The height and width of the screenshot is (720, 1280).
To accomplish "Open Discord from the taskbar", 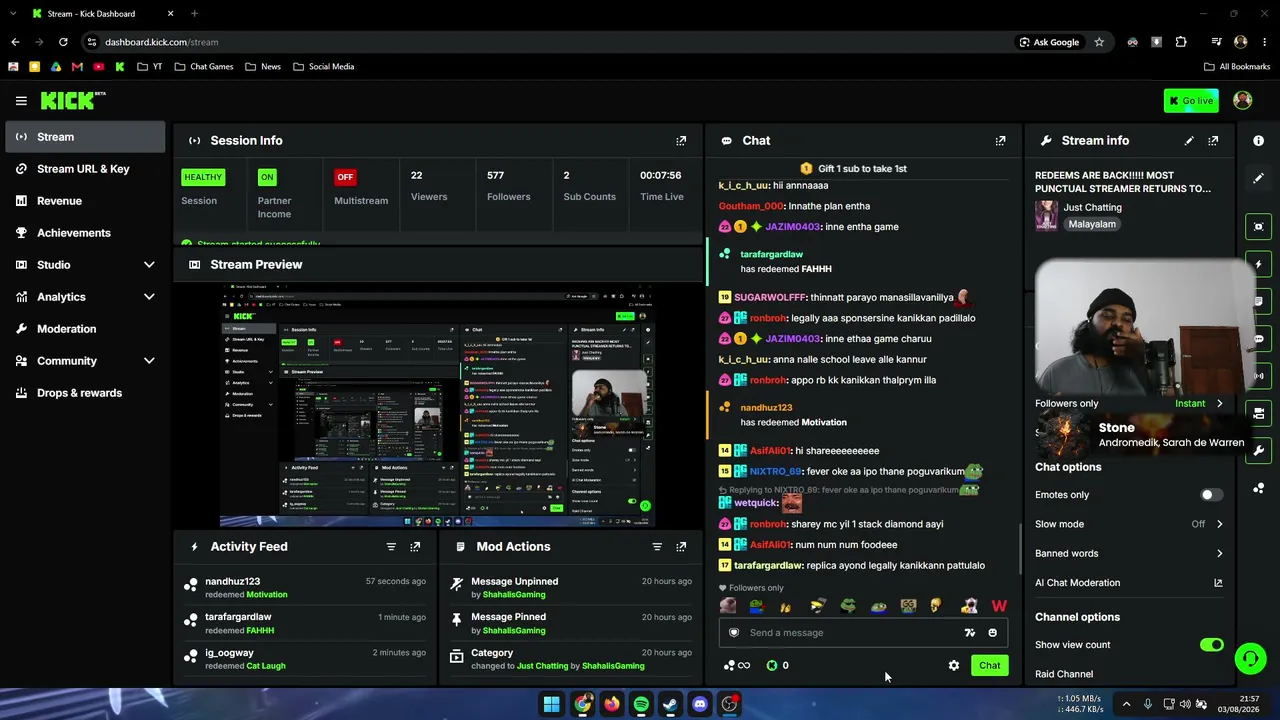I will click(x=700, y=704).
